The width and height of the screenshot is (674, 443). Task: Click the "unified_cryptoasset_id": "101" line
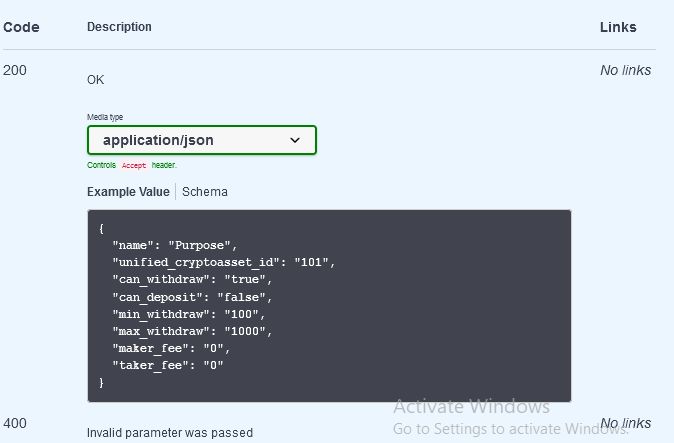[x=224, y=262]
